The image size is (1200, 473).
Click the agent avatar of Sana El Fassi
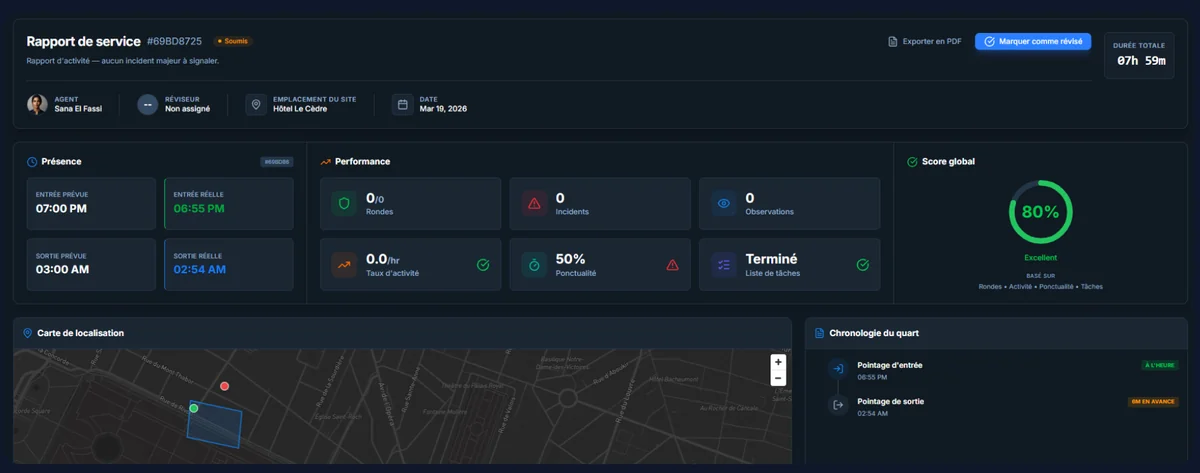[x=37, y=104]
